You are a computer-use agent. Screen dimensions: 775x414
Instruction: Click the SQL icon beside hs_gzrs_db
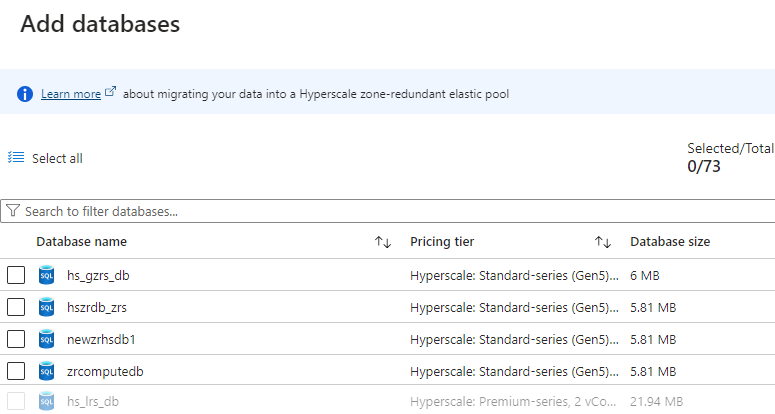tap(46, 275)
